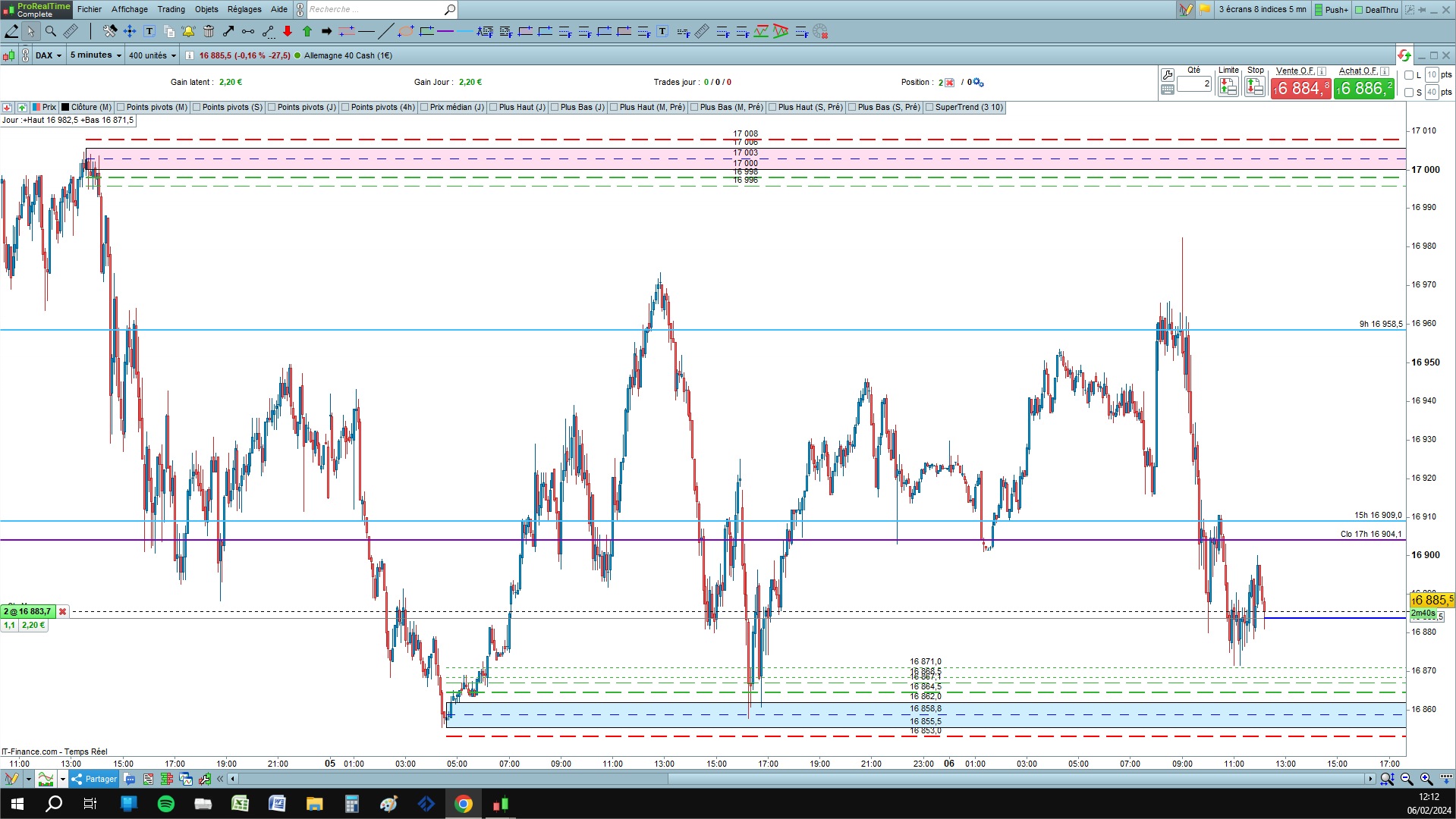Open the Fichier menu

[x=90, y=10]
